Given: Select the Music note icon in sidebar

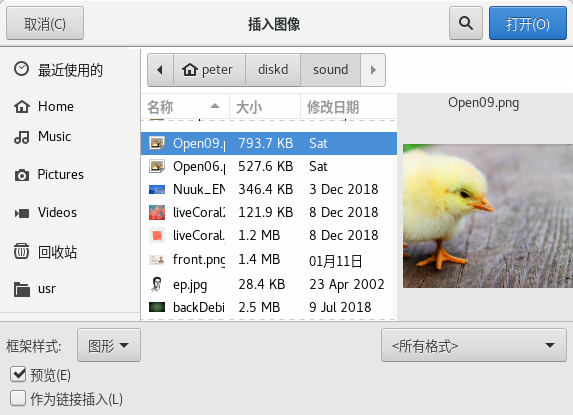Looking at the screenshot, I should tap(22, 137).
